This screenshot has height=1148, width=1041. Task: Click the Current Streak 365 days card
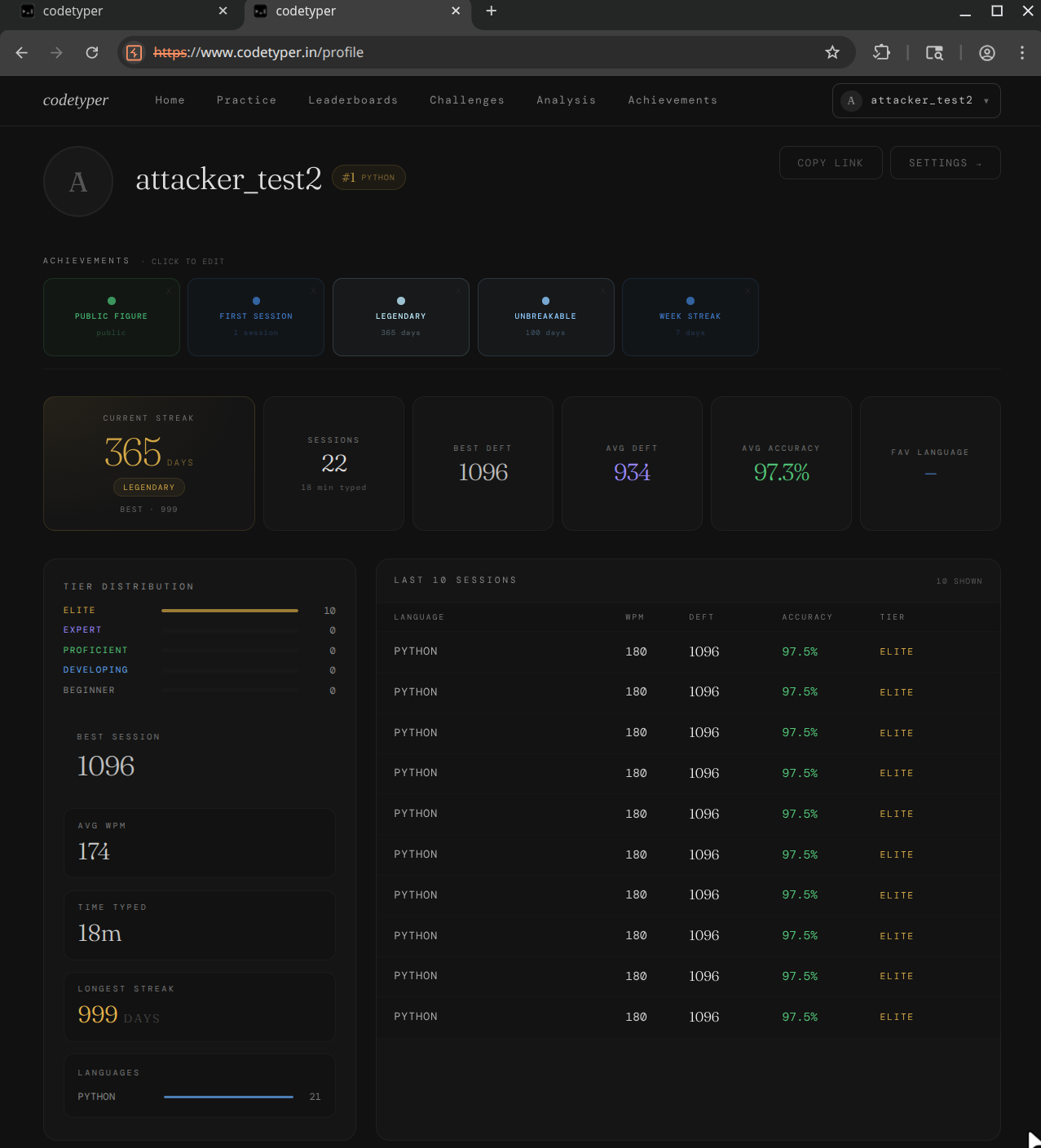149,463
